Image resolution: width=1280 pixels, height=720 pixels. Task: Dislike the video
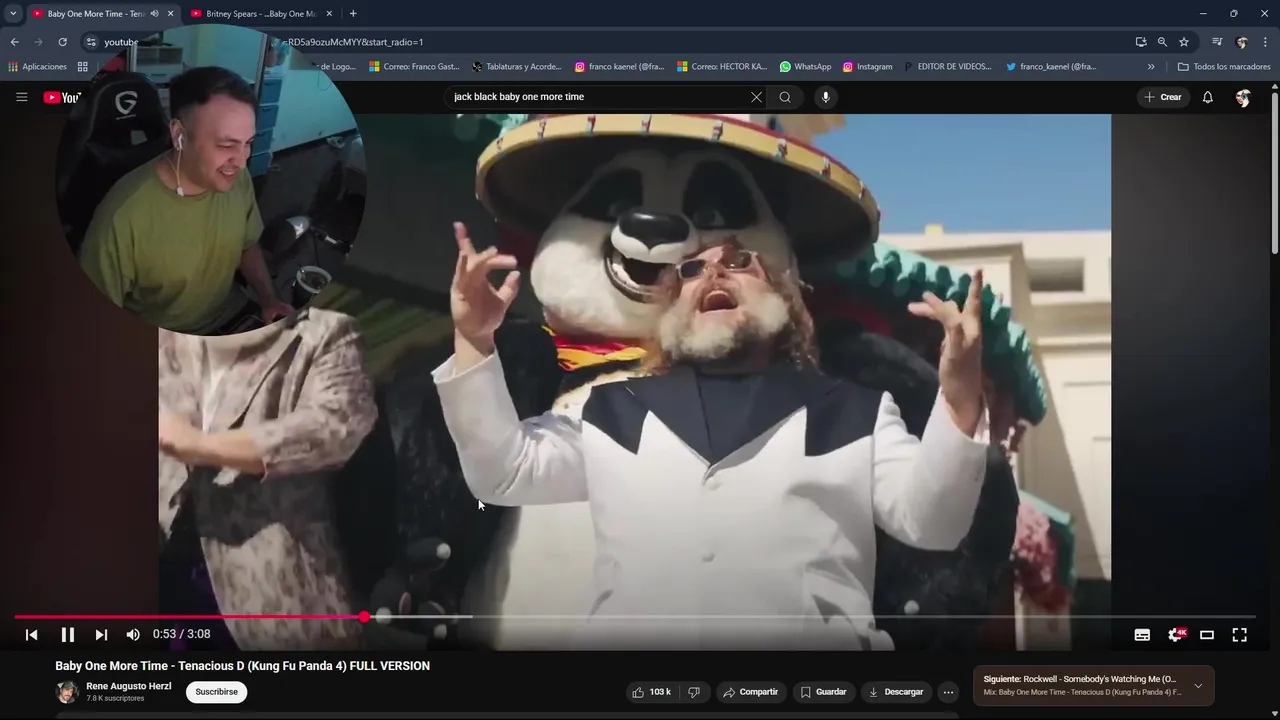pyautogui.click(x=693, y=692)
